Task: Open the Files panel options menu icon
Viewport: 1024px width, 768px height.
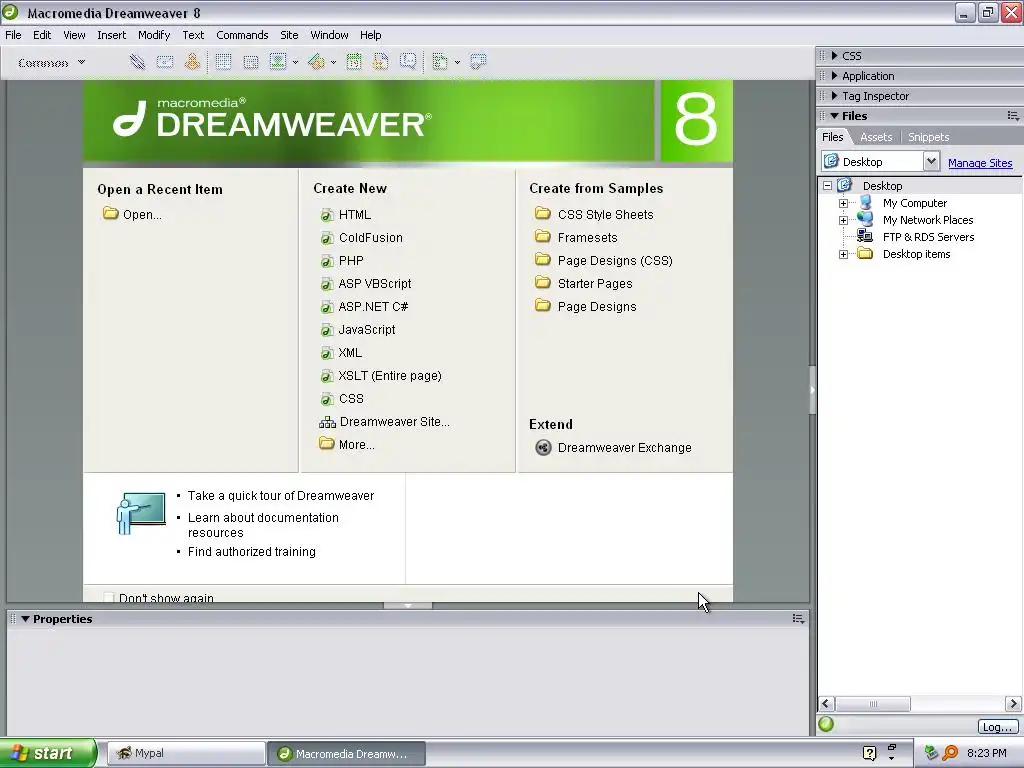Action: click(1013, 116)
